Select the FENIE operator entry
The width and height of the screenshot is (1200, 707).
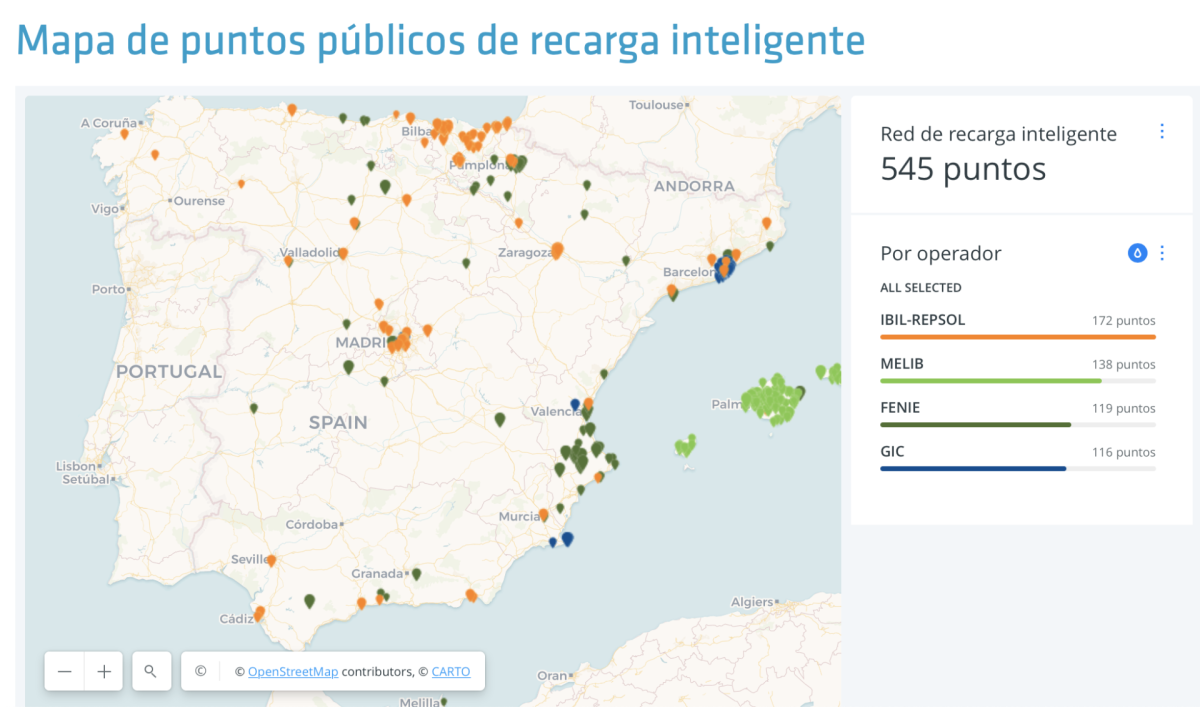[899, 407]
